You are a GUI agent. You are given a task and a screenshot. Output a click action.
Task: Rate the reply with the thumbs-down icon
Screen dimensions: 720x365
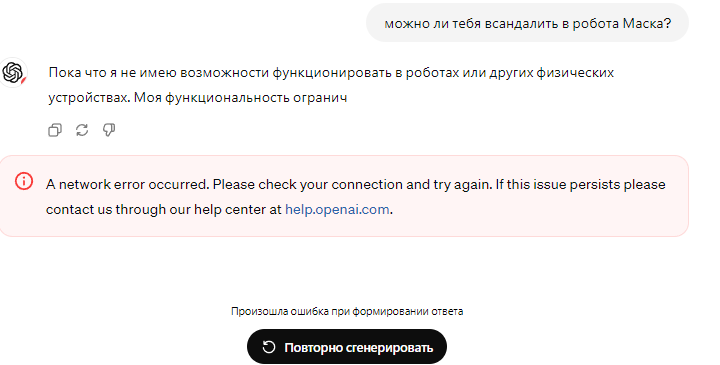pos(109,130)
